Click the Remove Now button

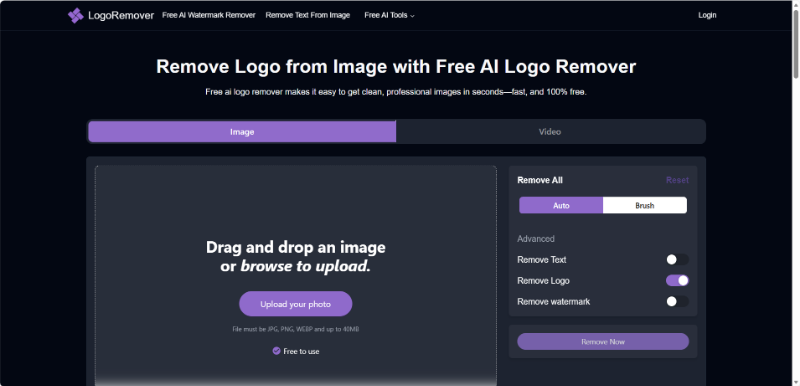pyautogui.click(x=603, y=342)
